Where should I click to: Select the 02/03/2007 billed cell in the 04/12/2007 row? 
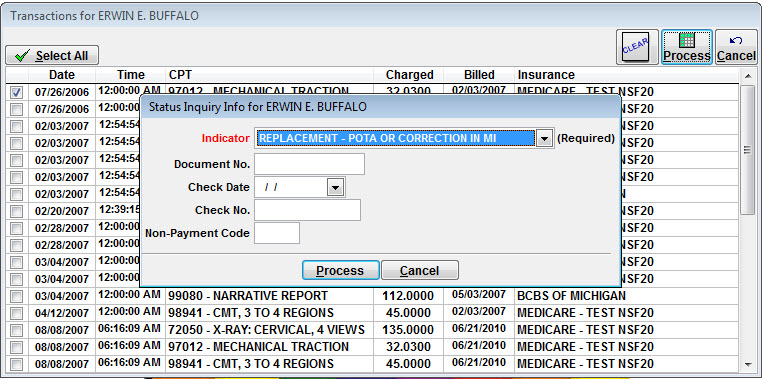click(x=479, y=312)
